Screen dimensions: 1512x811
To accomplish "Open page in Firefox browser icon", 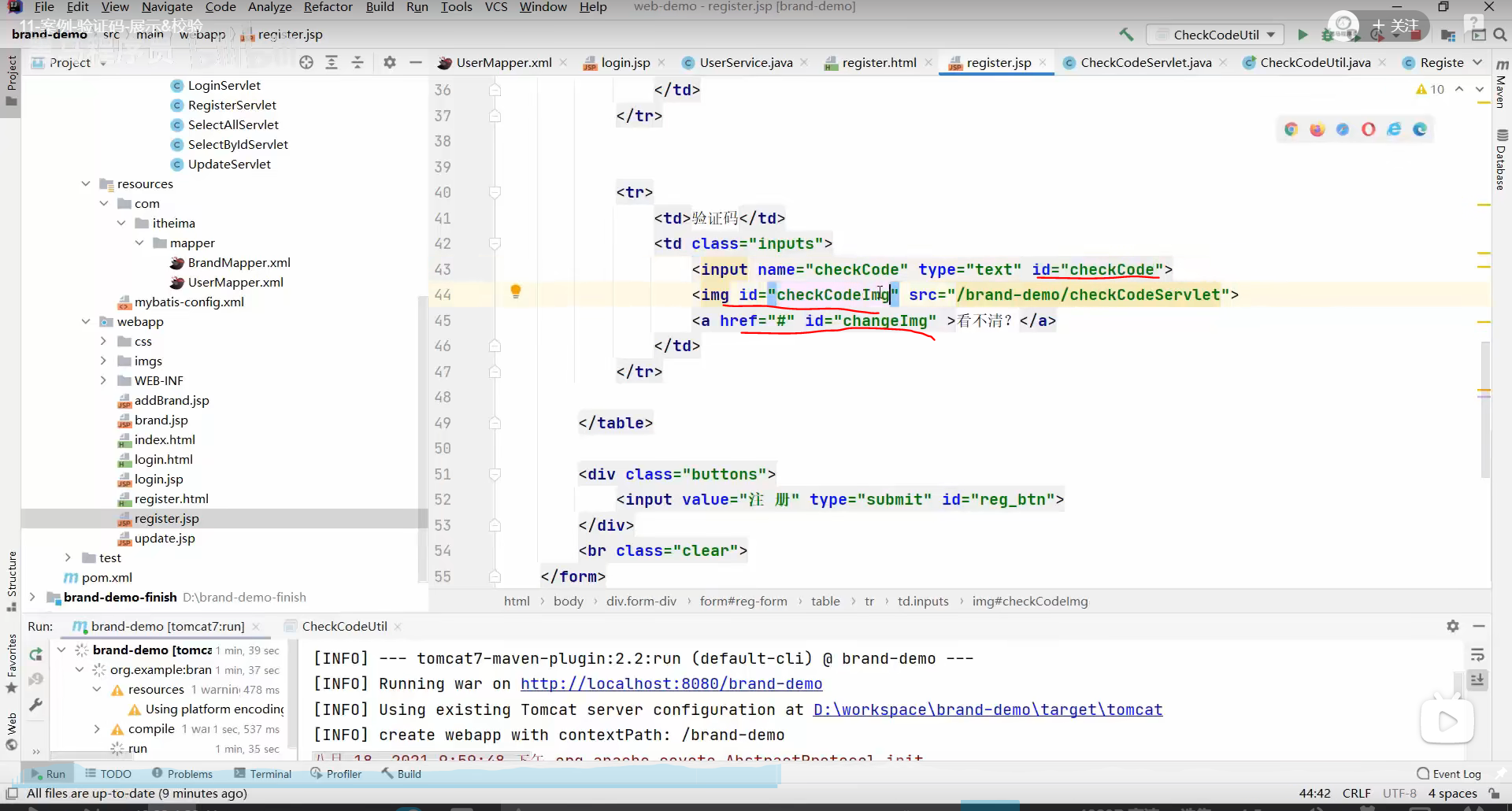I will 1317,130.
